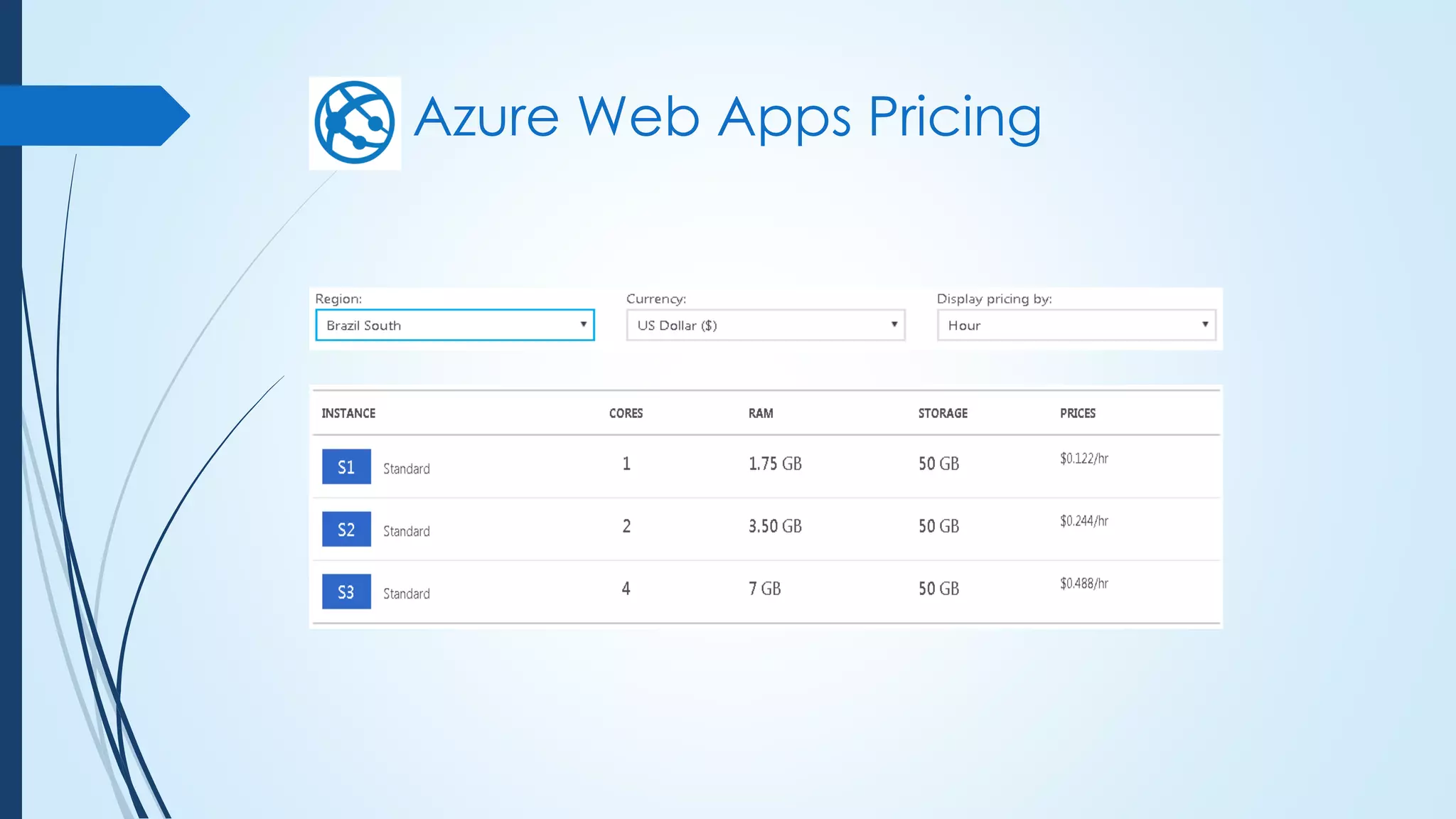Click the CORES column header
The height and width of the screenshot is (819, 1456).
626,413
